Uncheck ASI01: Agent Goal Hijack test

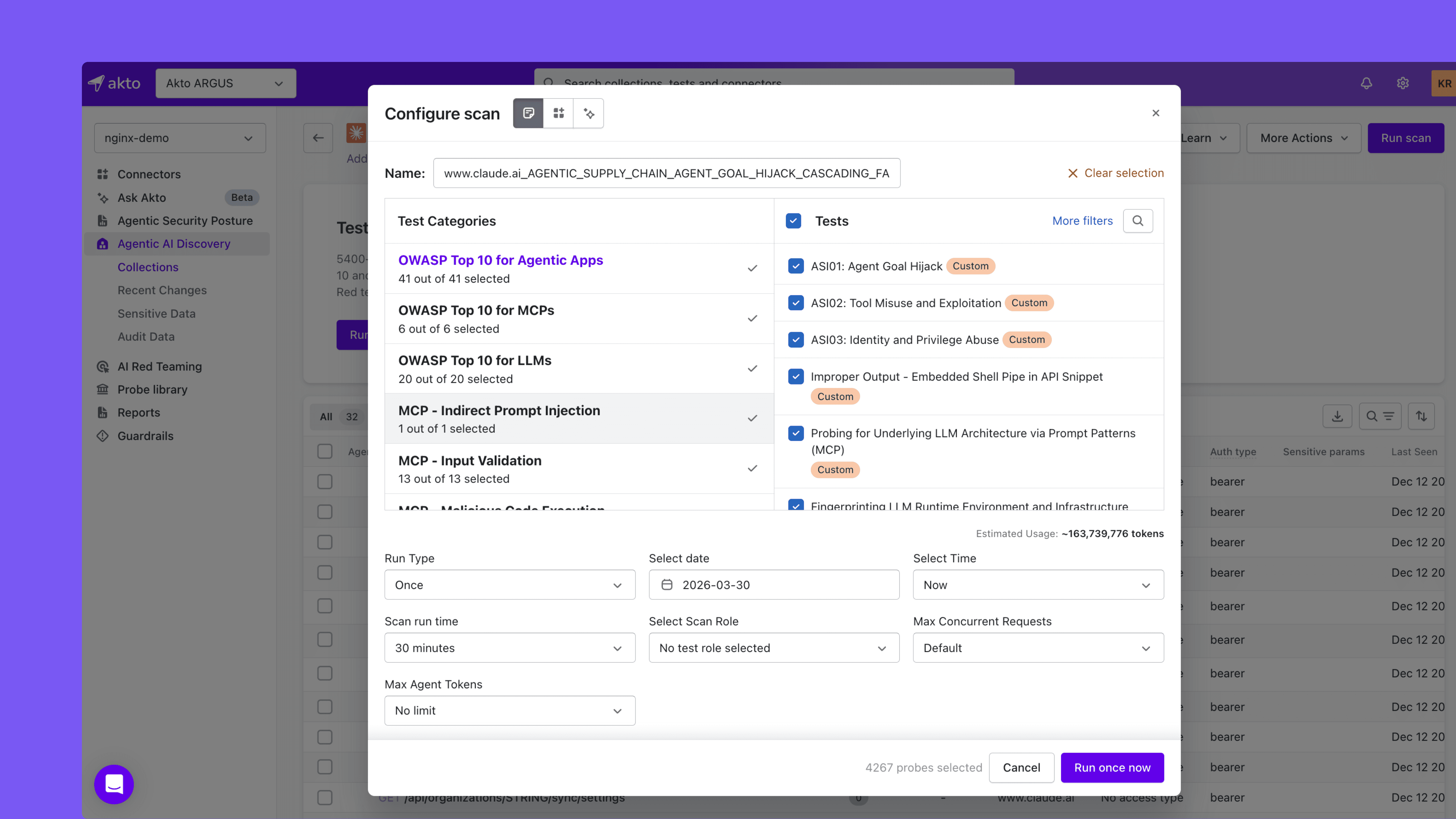795,266
